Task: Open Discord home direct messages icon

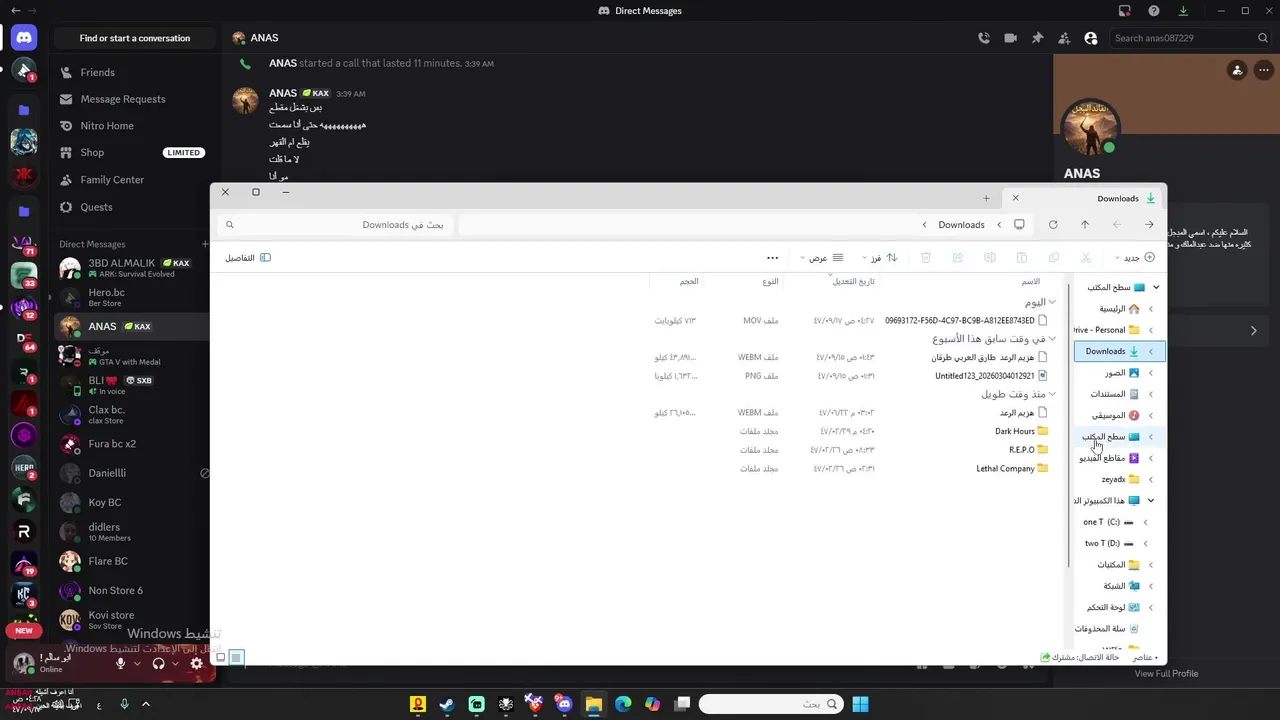Action: pos(24,38)
